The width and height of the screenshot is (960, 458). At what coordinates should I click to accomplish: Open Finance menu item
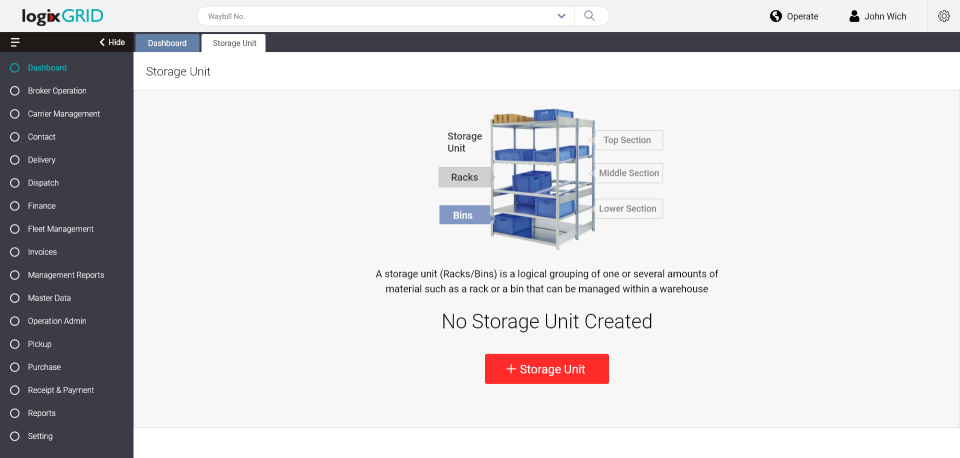coord(42,206)
